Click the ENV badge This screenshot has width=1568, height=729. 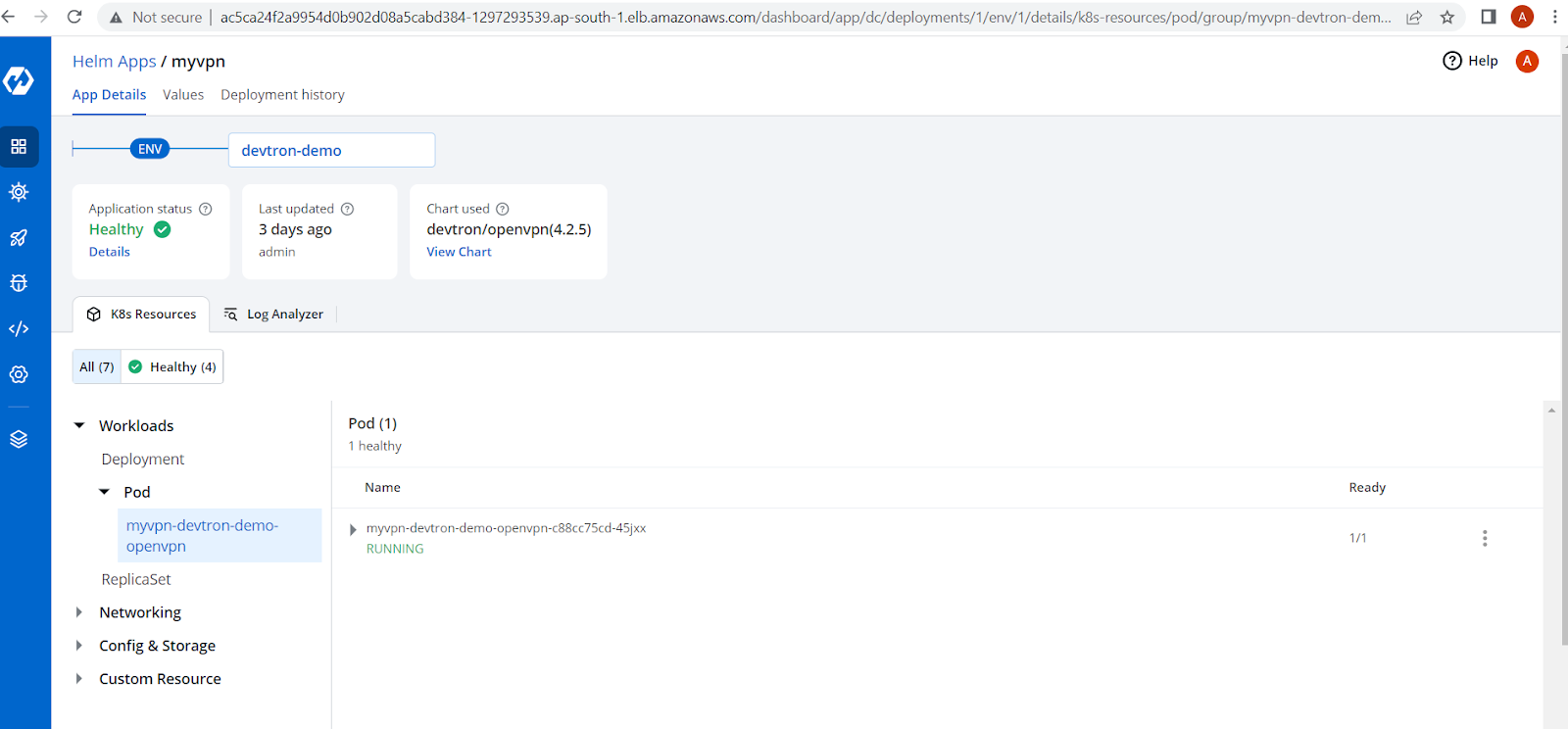coord(150,149)
